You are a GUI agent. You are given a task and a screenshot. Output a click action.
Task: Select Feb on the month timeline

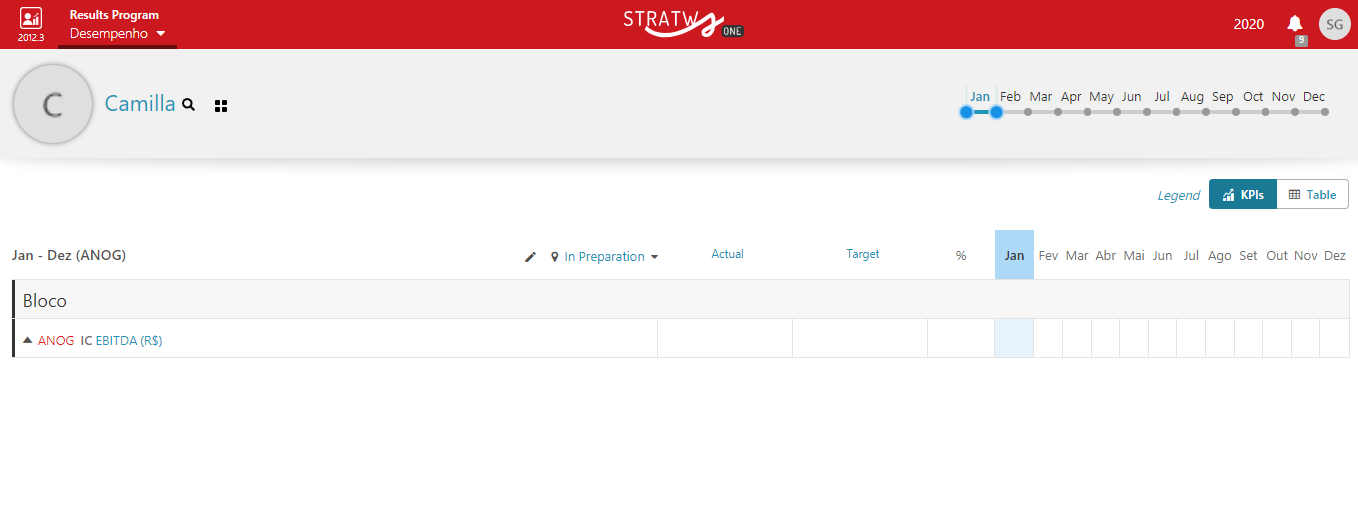point(1011,97)
